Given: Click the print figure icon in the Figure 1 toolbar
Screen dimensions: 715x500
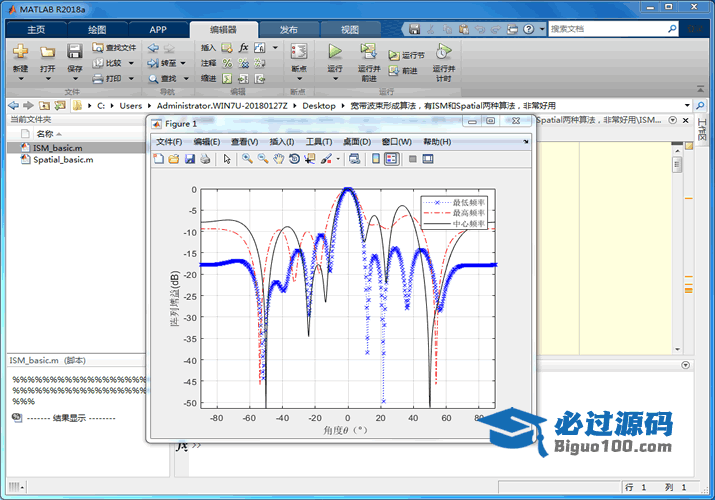Looking at the screenshot, I should [x=205, y=159].
